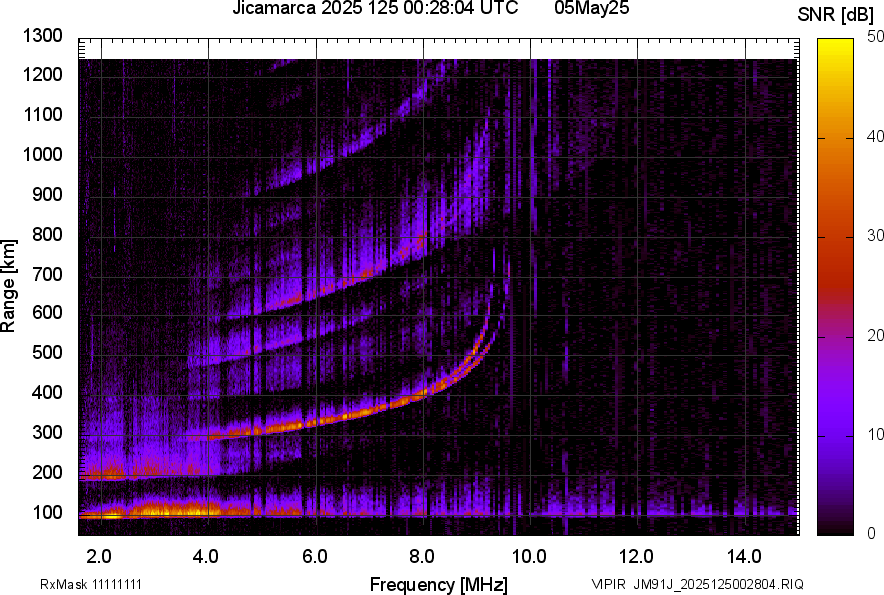Viewport: 884px width, 595px height.
Task: Click range tick label '1000'
Action: coord(42,154)
